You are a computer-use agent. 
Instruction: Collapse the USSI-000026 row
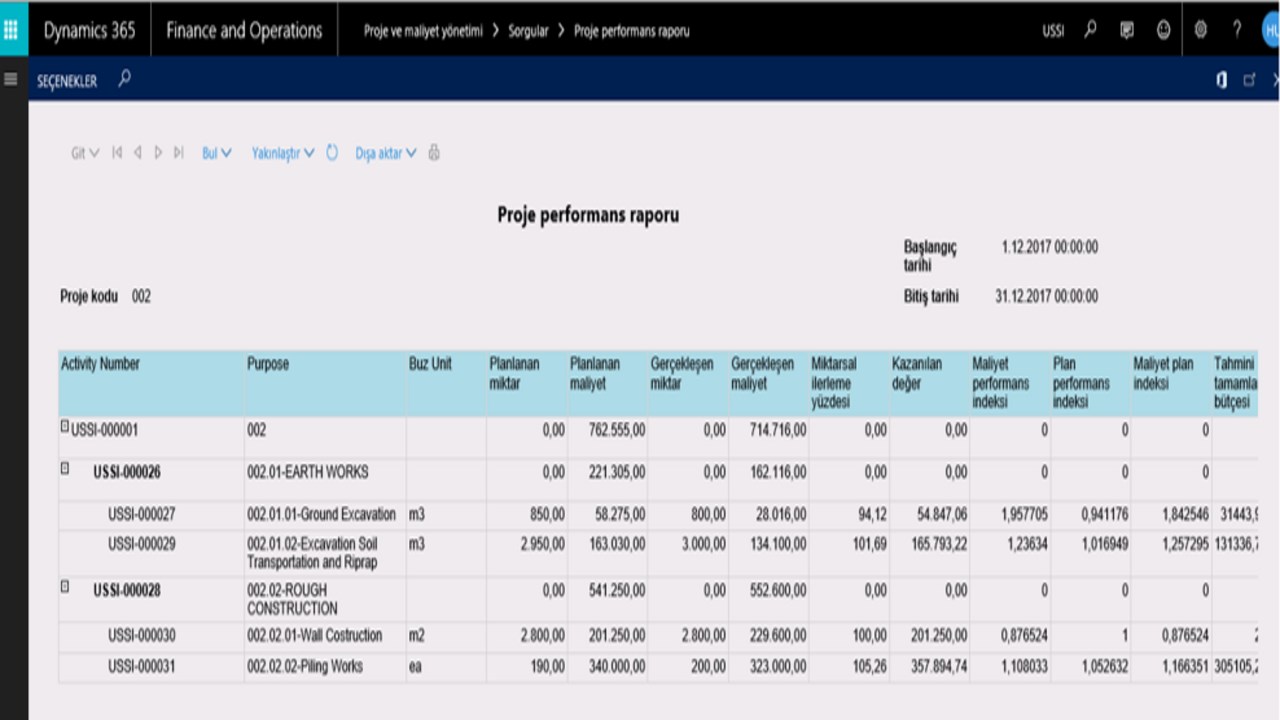(65, 467)
